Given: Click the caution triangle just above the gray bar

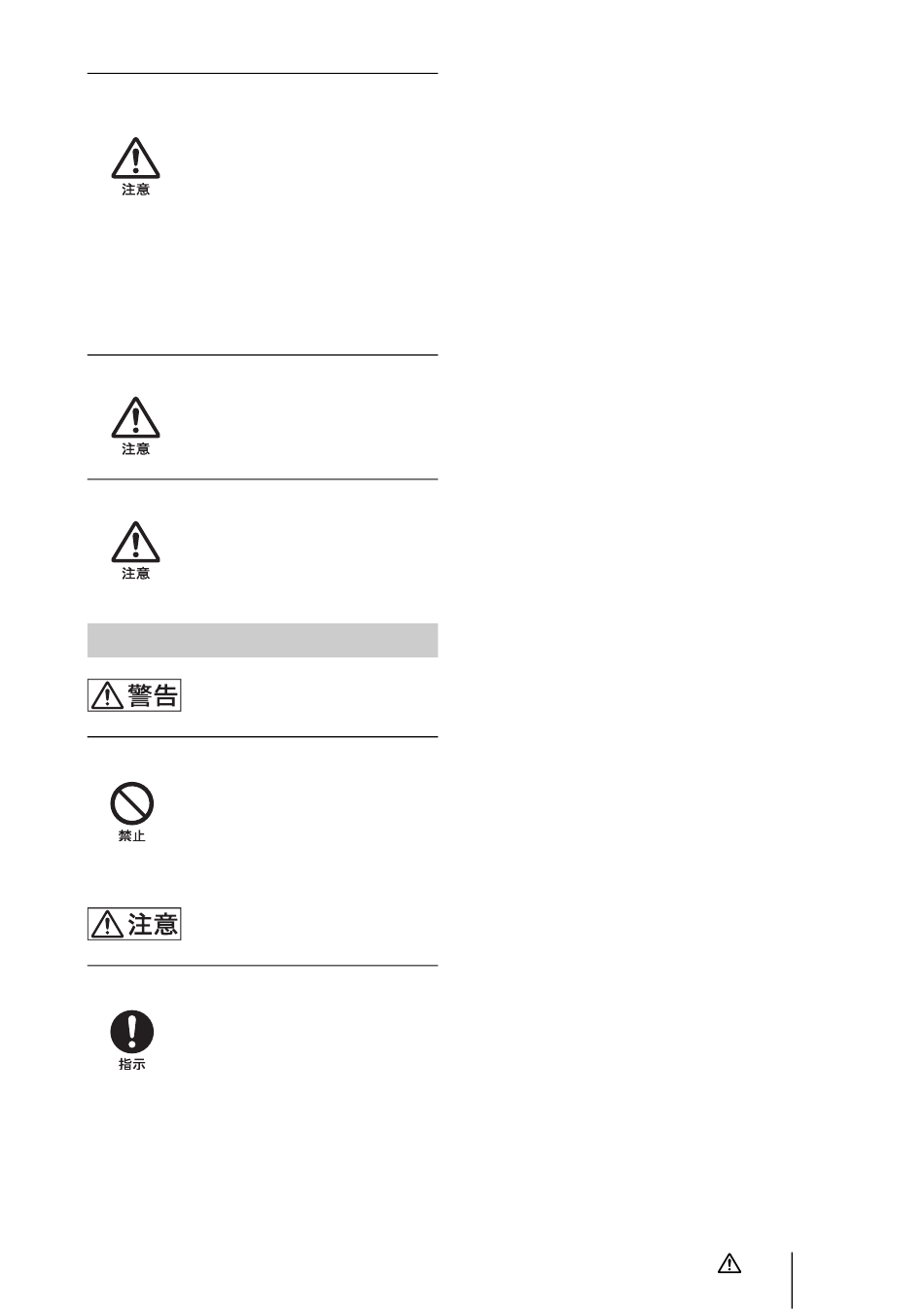Looking at the screenshot, I should (x=135, y=543).
